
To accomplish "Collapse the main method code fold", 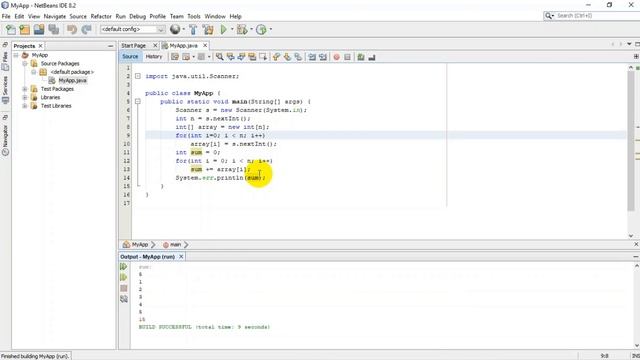I will pyautogui.click(x=138, y=102).
